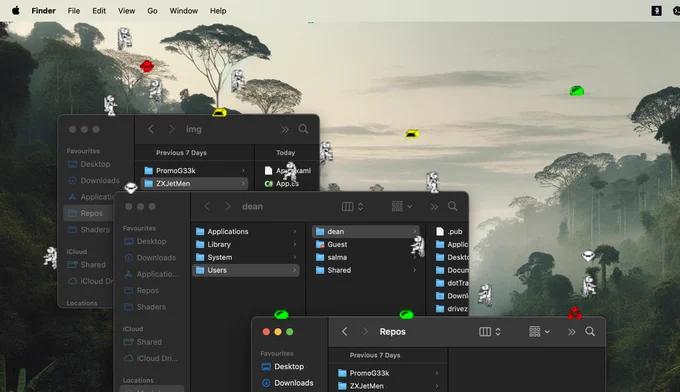This screenshot has width=680, height=392.
Task: Click the search icon in the Repos window
Action: [x=590, y=331]
